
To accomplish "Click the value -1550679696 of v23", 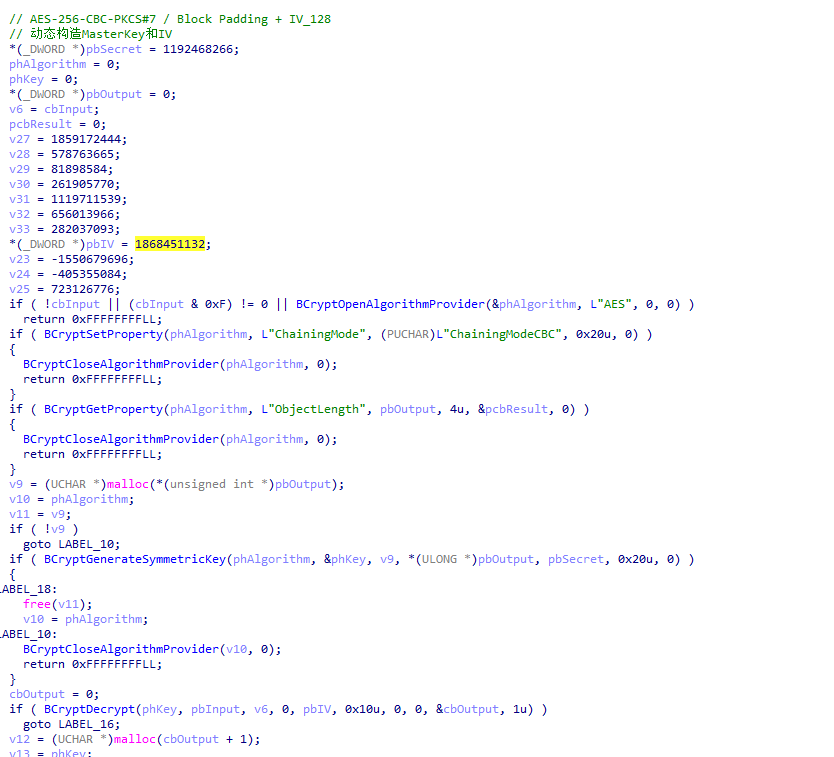I will click(x=89, y=259).
